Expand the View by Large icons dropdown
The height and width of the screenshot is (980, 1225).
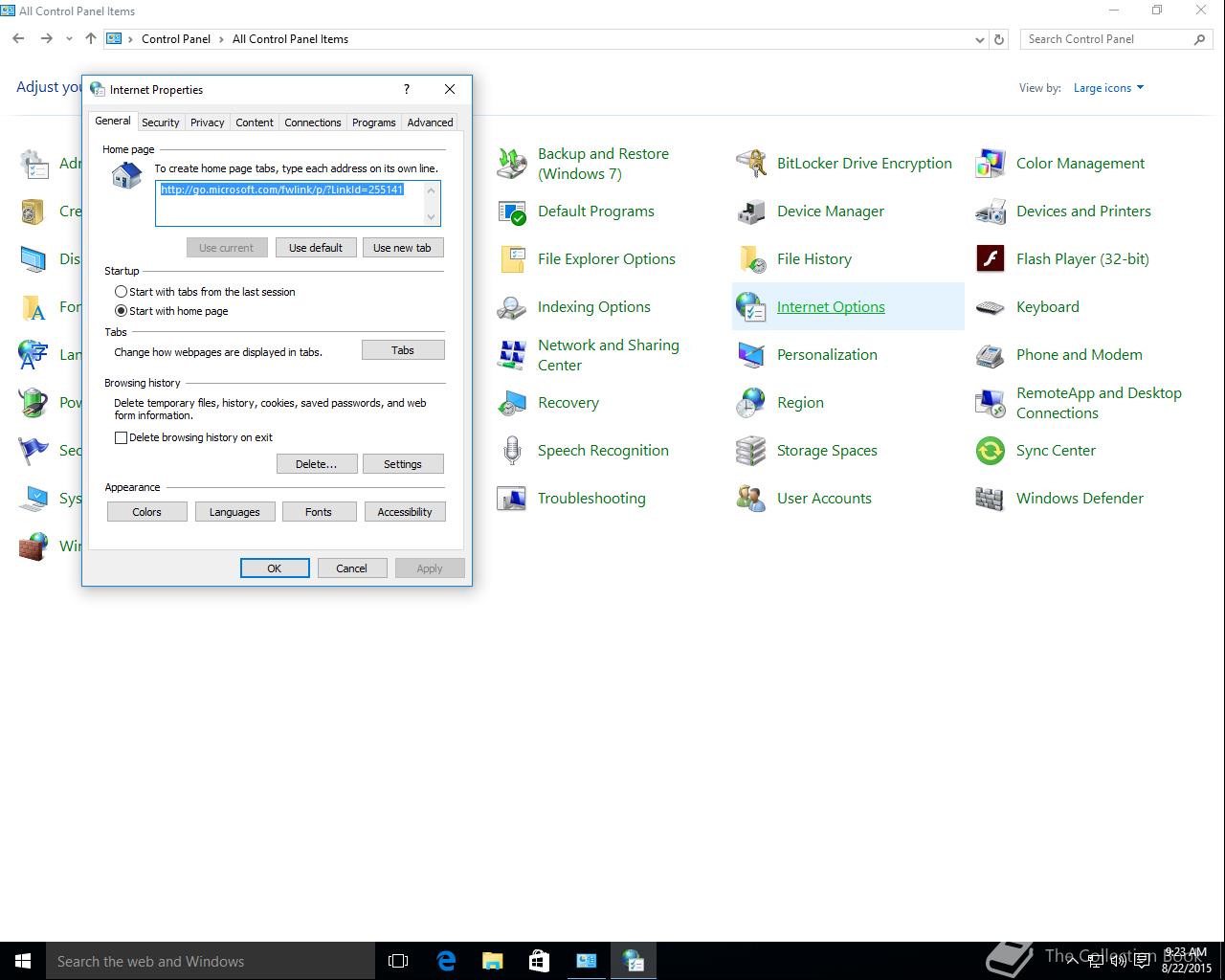click(x=1108, y=88)
